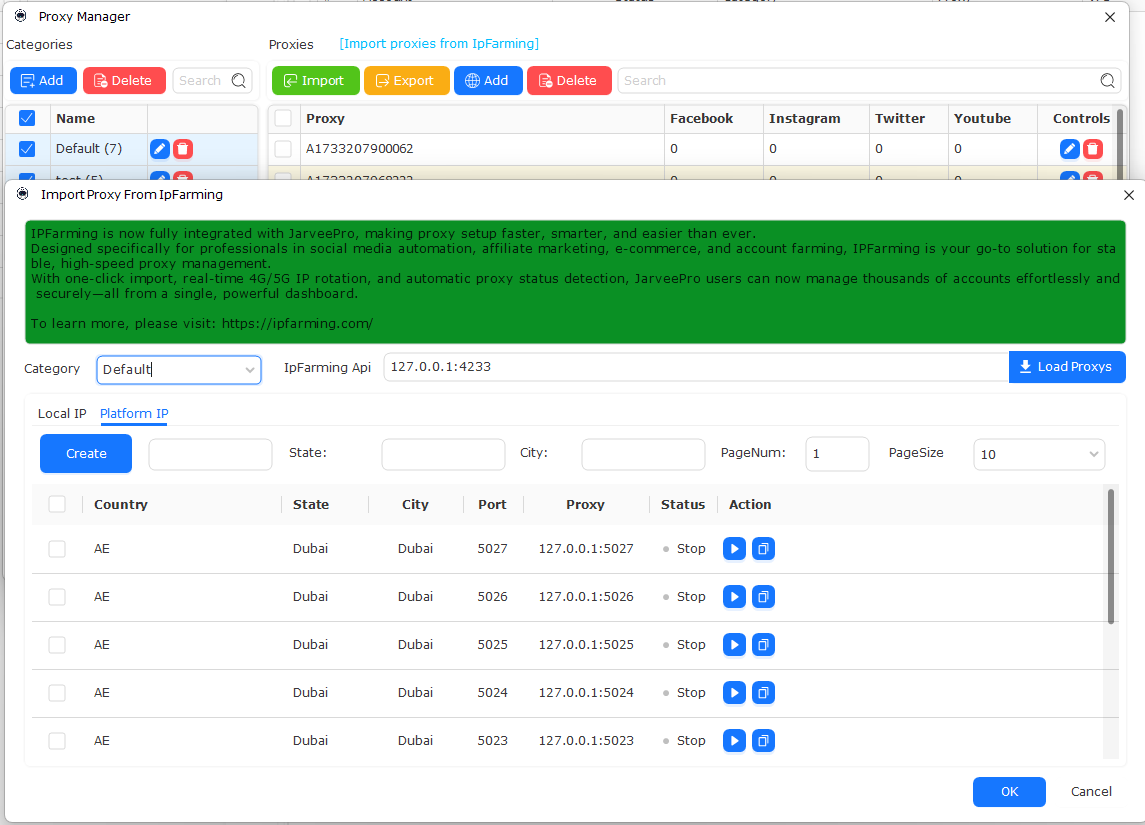Click the PageNum field showing 1

pos(837,454)
